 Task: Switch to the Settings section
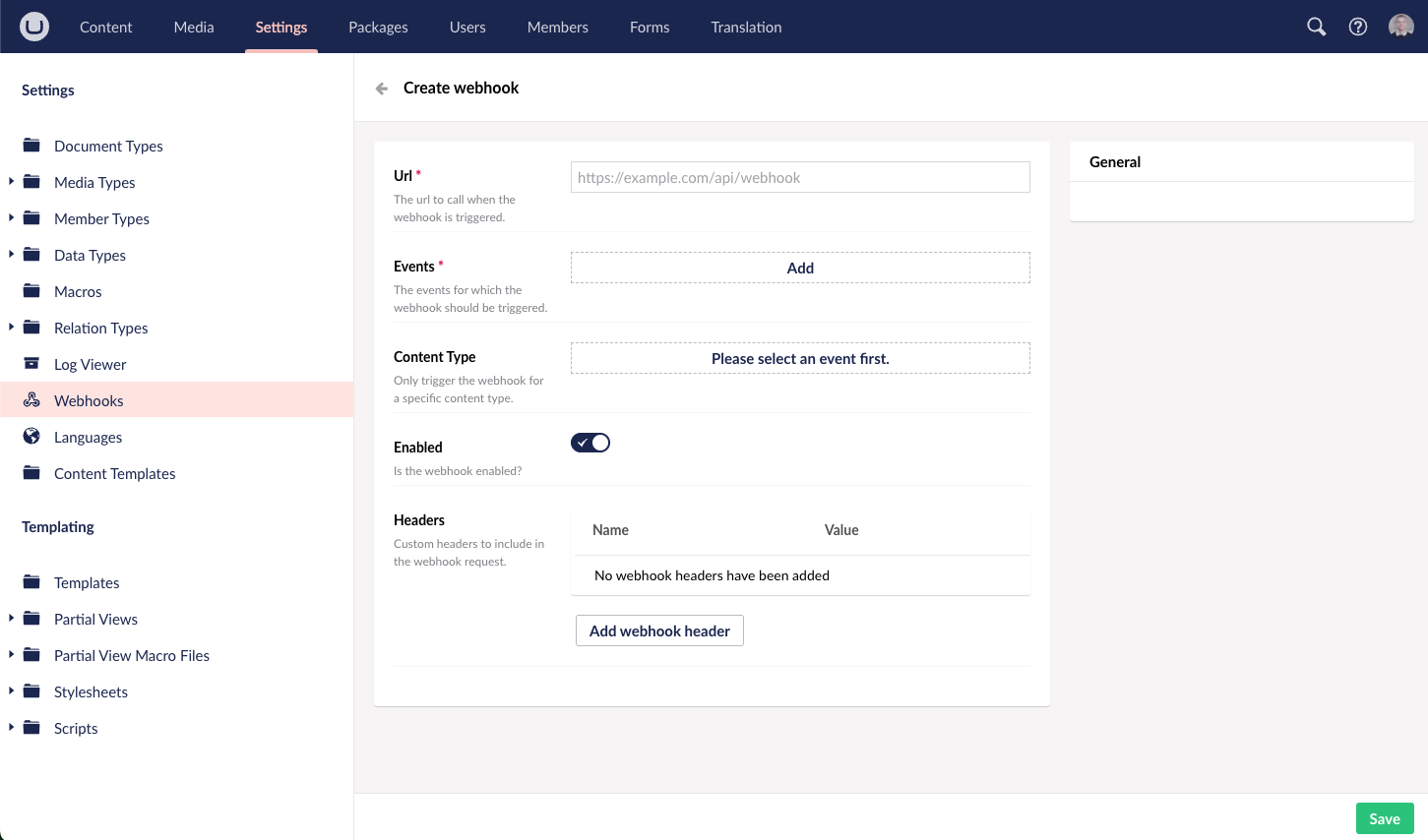[x=280, y=27]
